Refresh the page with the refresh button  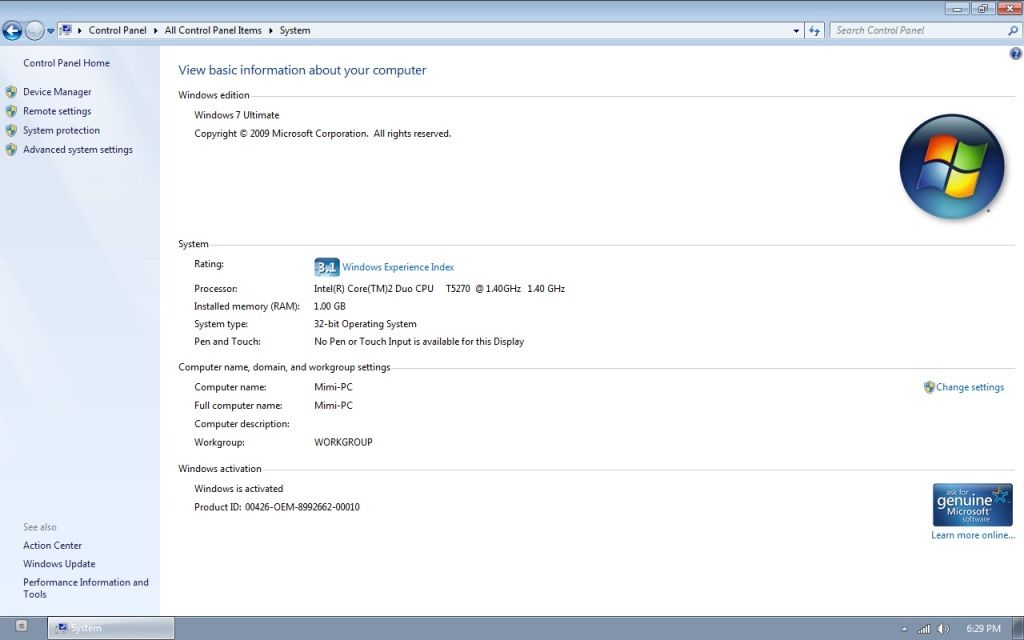(x=814, y=31)
